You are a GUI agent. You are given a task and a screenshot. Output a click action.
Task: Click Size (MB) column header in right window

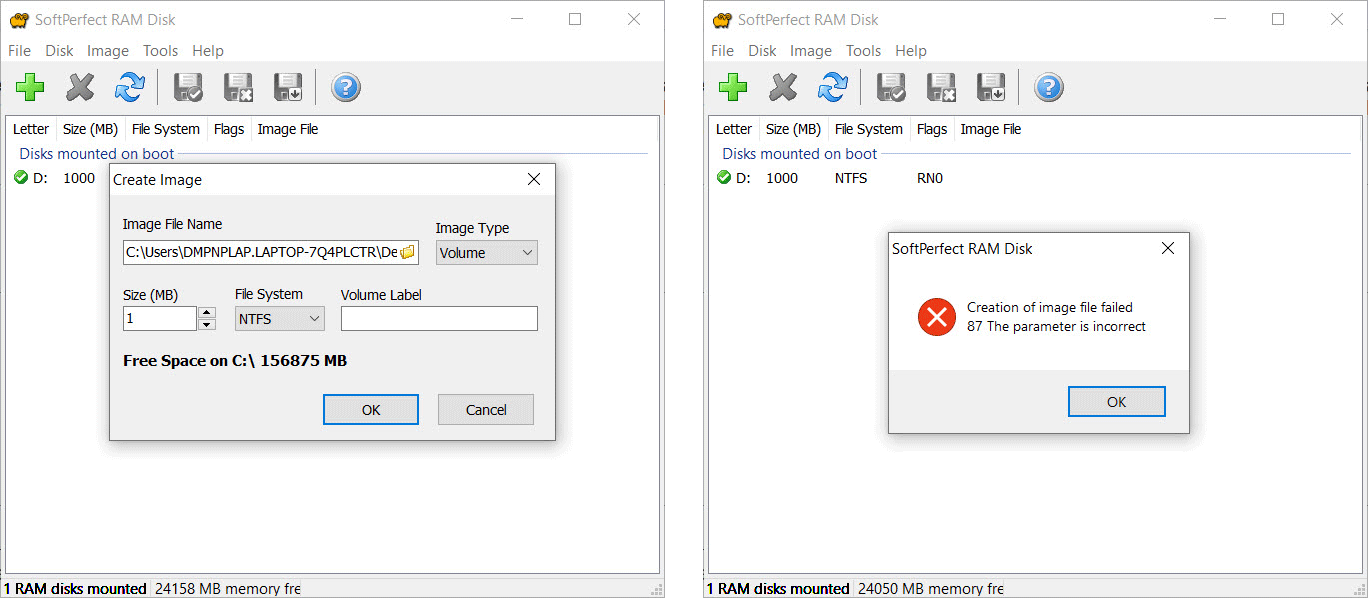point(793,129)
